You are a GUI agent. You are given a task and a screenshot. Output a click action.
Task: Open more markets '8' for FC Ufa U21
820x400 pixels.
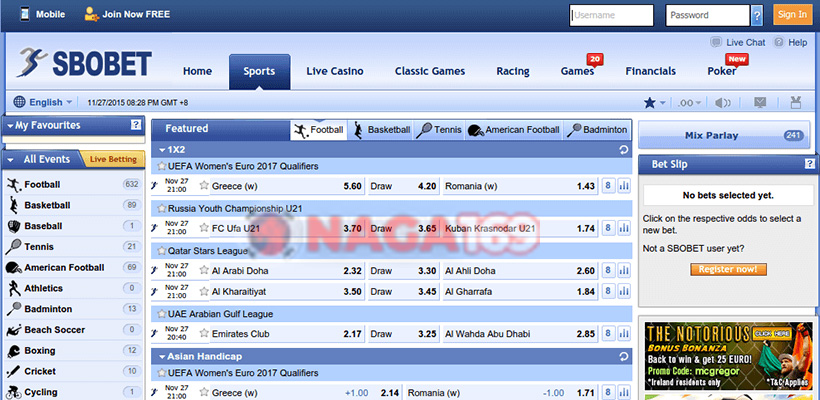click(608, 228)
